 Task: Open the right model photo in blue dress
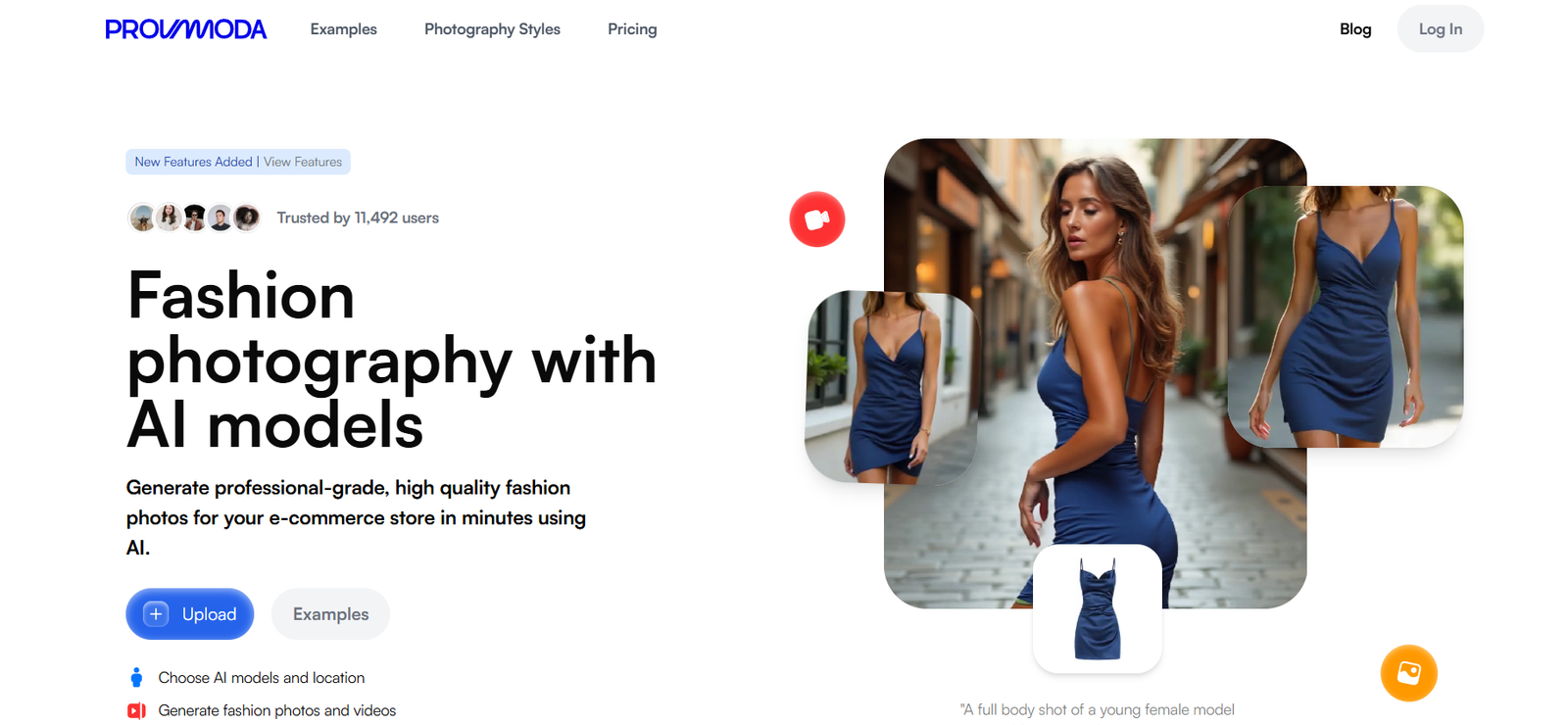pyautogui.click(x=1346, y=316)
